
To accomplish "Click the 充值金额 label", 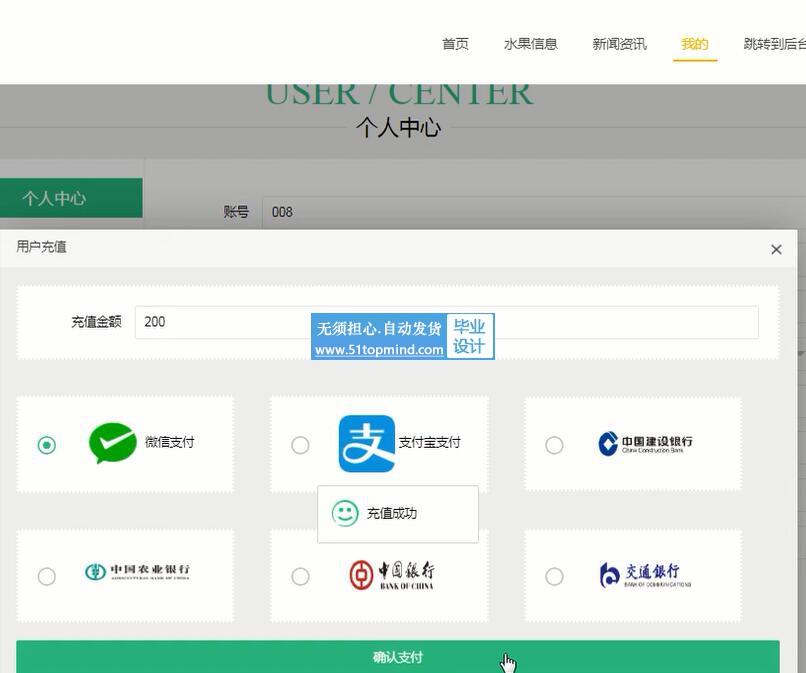I will pyautogui.click(x=96, y=322).
